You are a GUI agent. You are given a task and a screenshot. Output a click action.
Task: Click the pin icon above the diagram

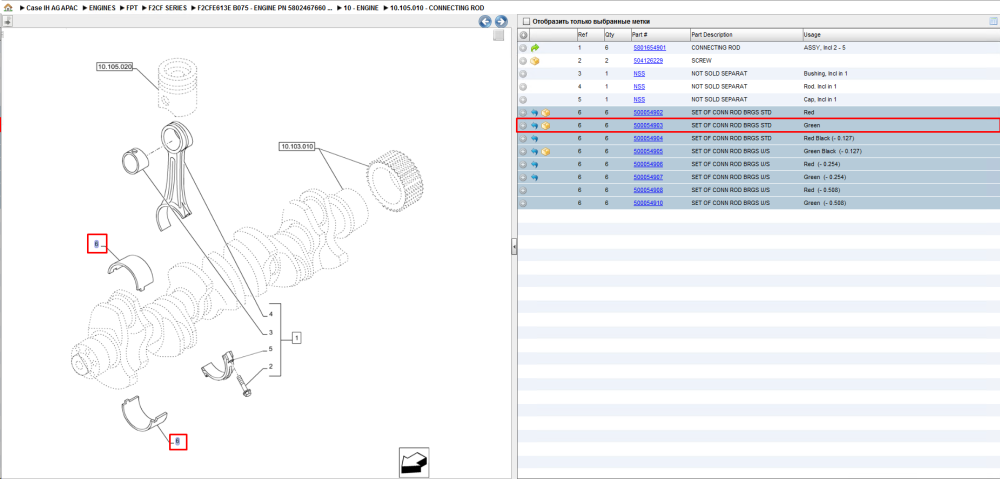pyautogui.click(x=7, y=21)
